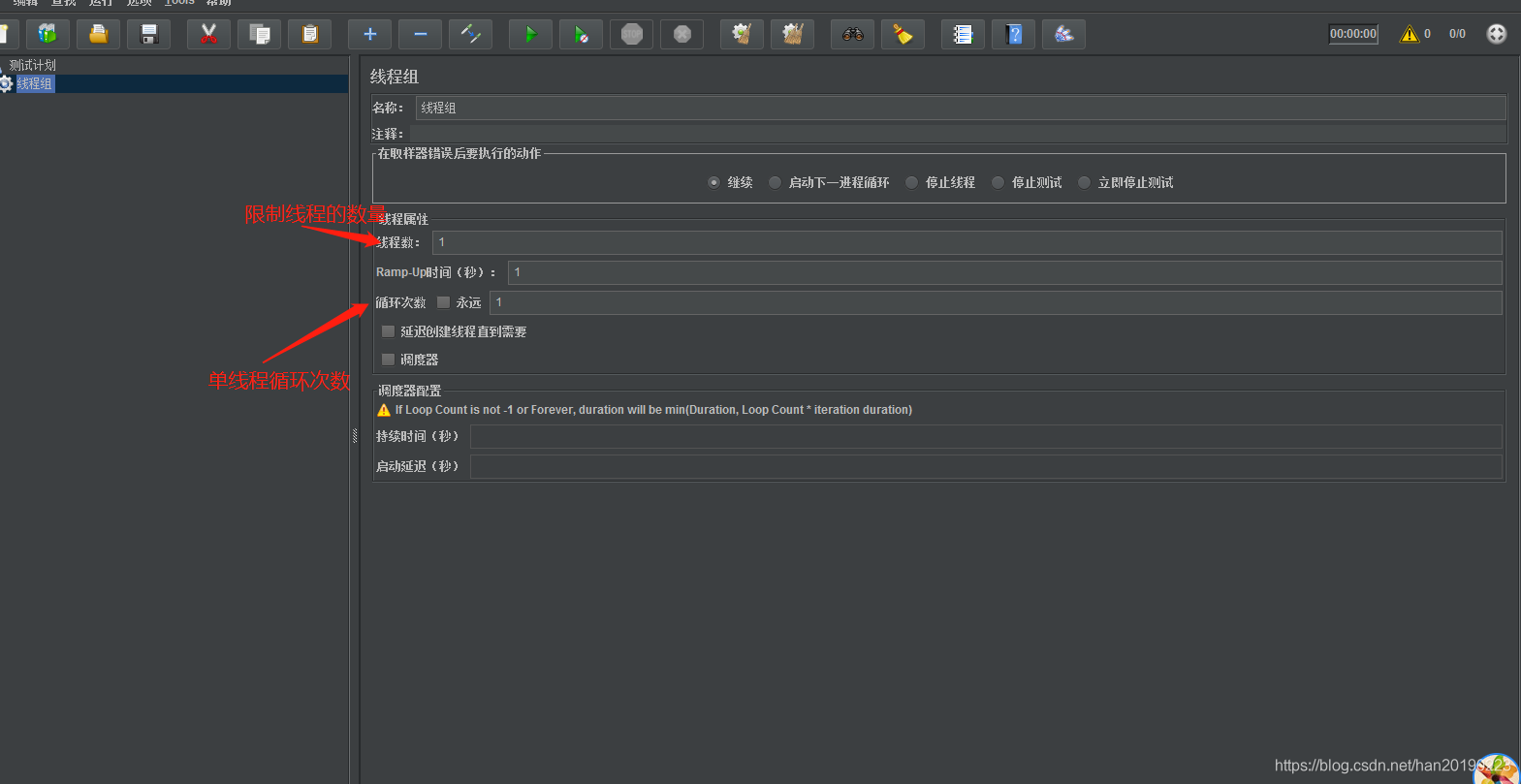Focus the 循环次数 loop count field
This screenshot has height=784, width=1521.
(x=996, y=302)
